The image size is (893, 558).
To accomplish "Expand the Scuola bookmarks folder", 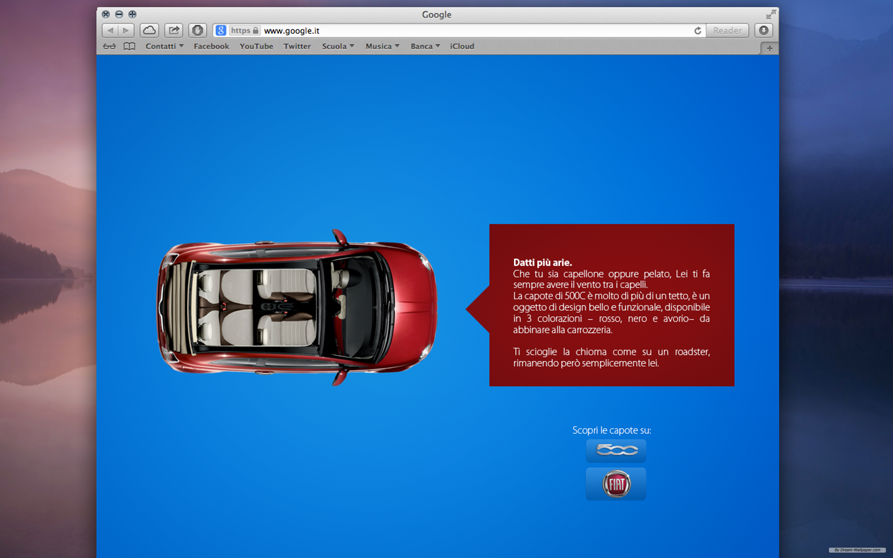I will [x=337, y=47].
